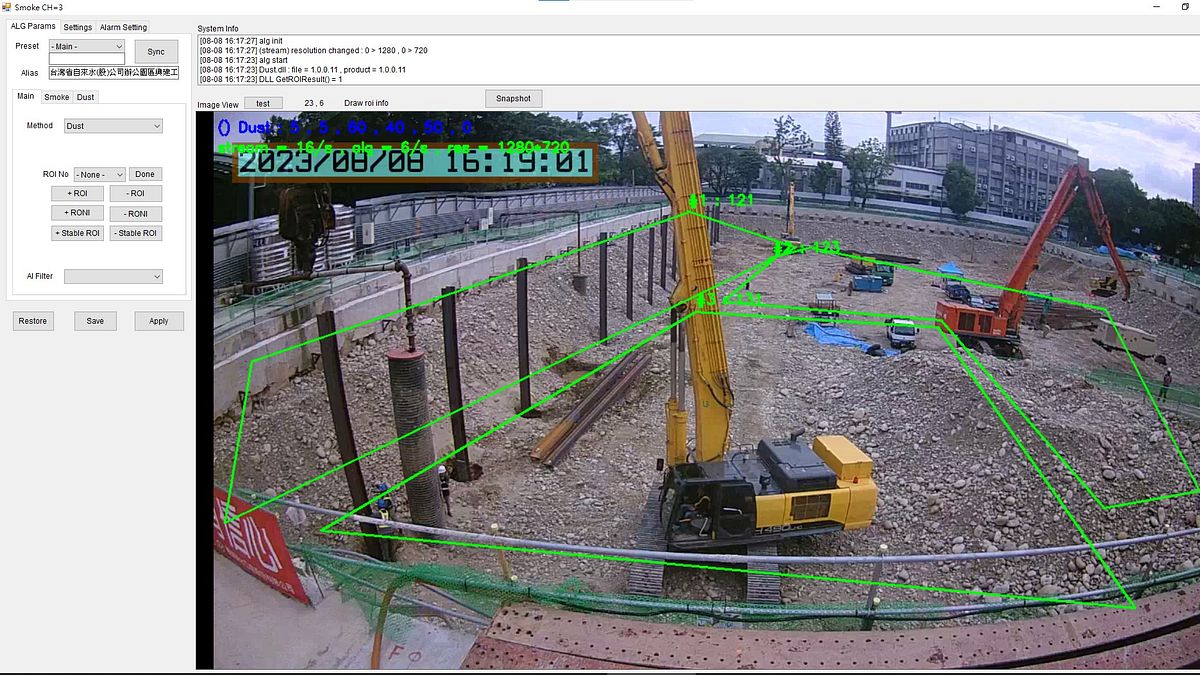Viewport: 1200px width, 675px height.
Task: Apply the algorithm settings
Action: point(158,320)
